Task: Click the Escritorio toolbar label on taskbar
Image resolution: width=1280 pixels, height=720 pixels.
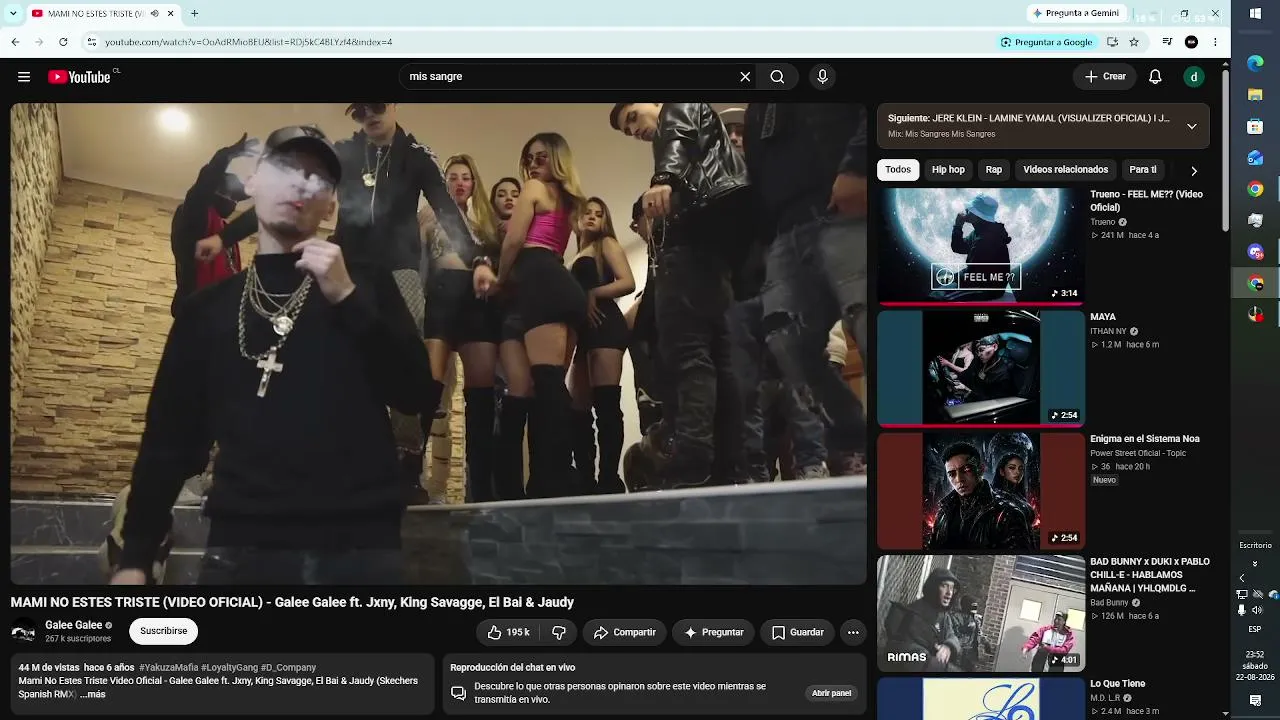Action: (x=1255, y=546)
